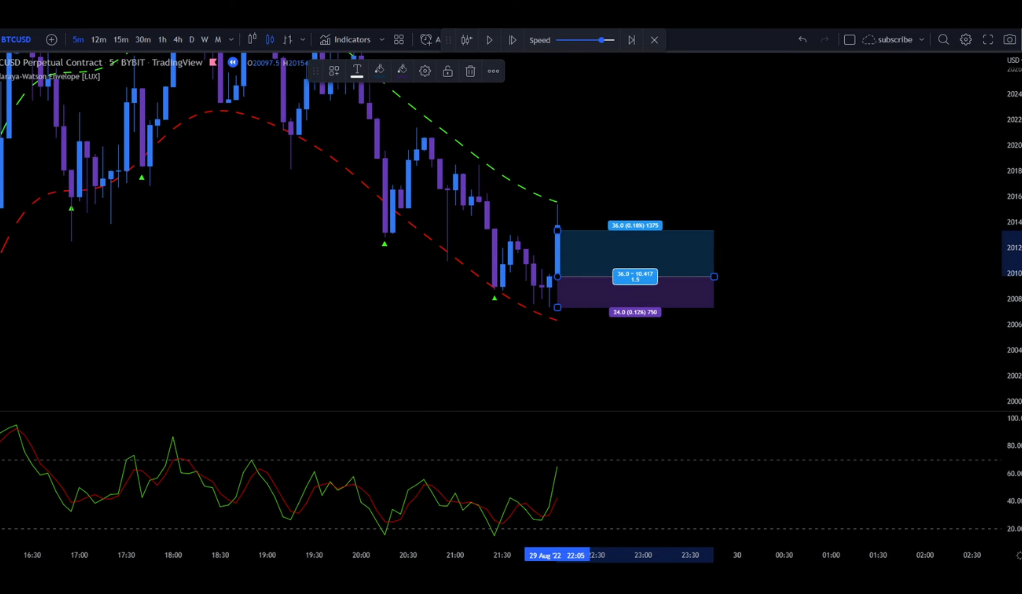
Task: Change profit zone background color bucket
Action: (x=379, y=70)
